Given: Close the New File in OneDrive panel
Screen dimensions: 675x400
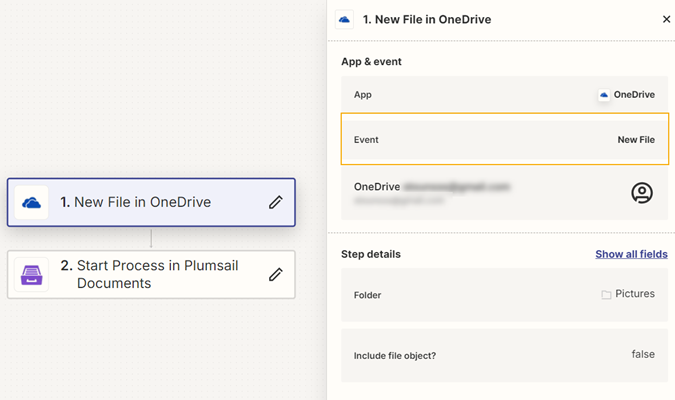Looking at the screenshot, I should 666,19.
